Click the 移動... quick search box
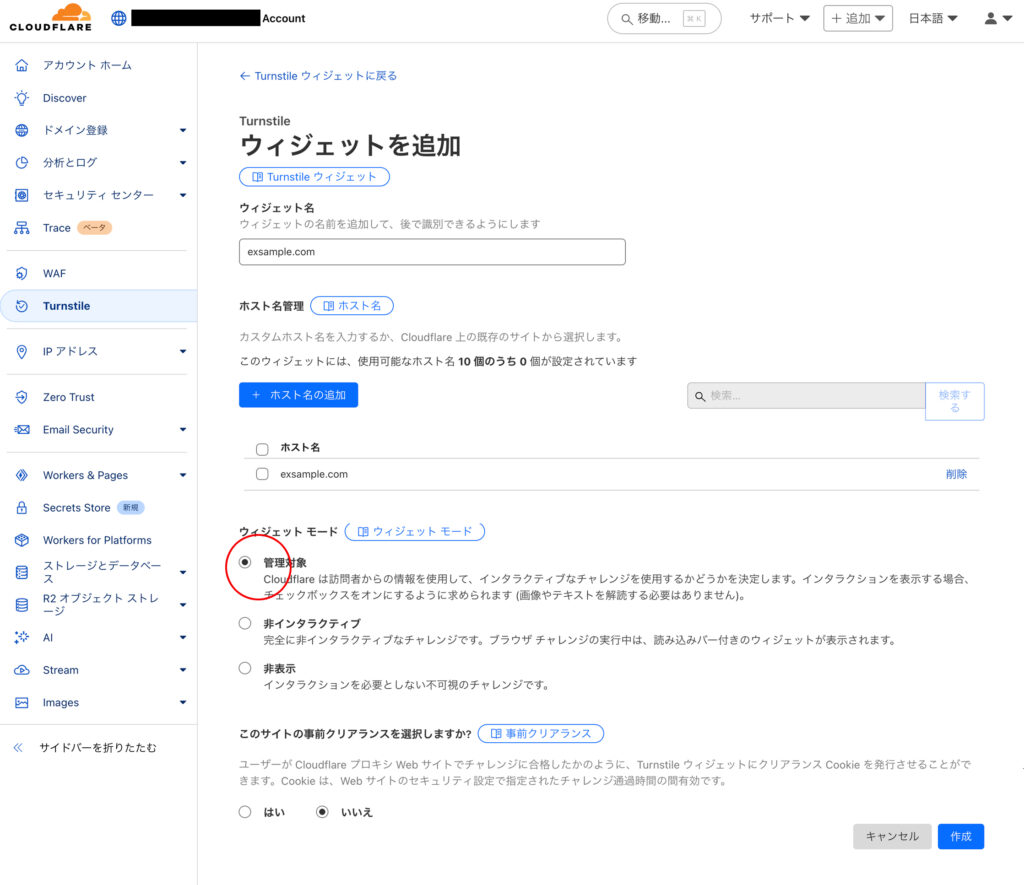1024x885 pixels. 664,18
